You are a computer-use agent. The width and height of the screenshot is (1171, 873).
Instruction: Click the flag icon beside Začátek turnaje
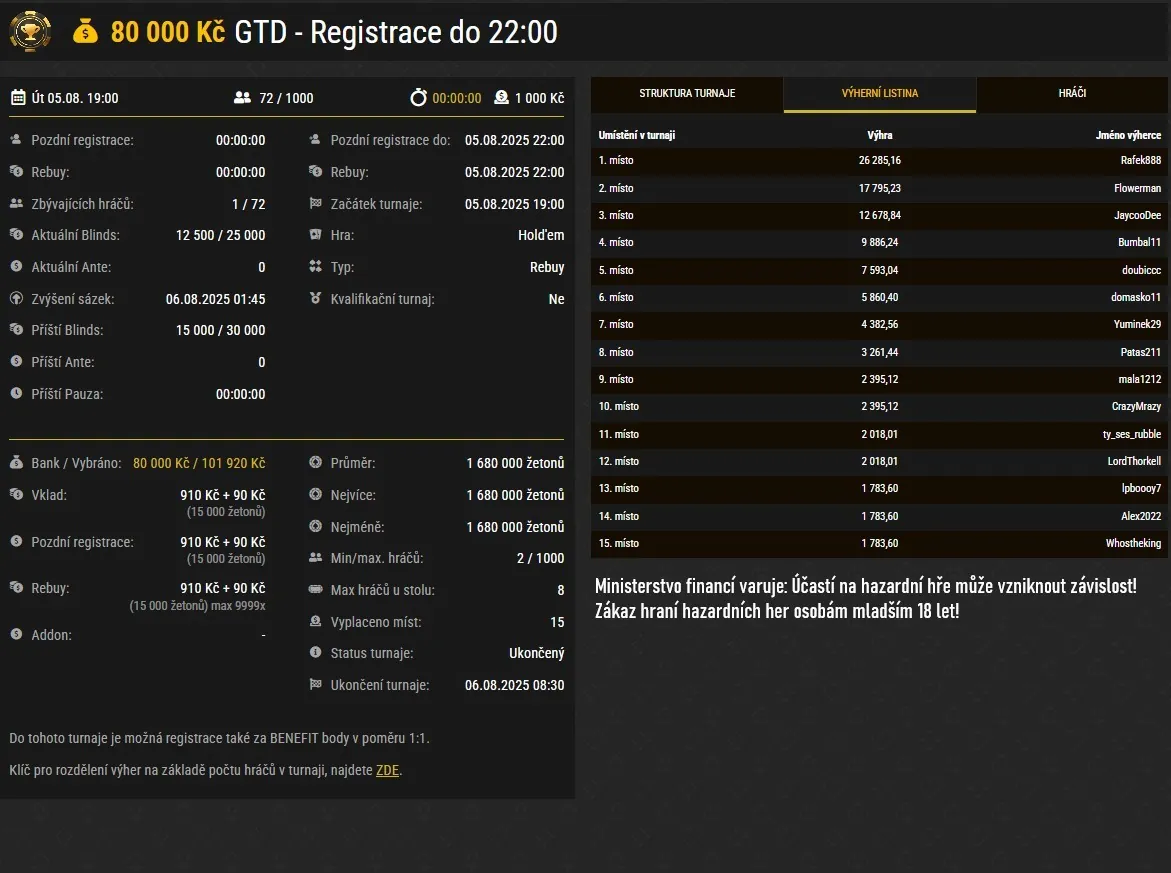pyautogui.click(x=316, y=204)
